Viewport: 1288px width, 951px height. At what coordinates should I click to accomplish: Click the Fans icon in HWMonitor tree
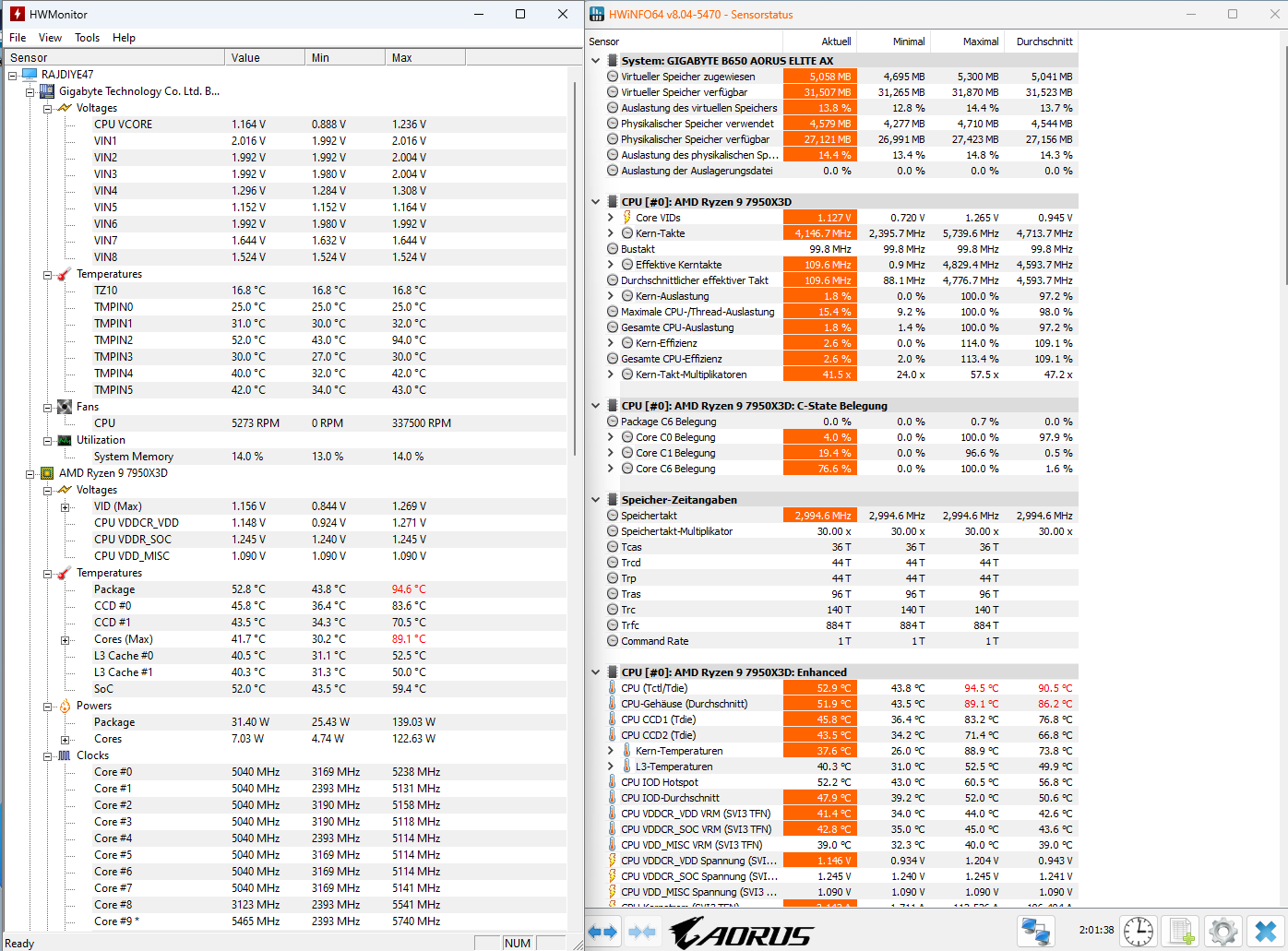65,407
